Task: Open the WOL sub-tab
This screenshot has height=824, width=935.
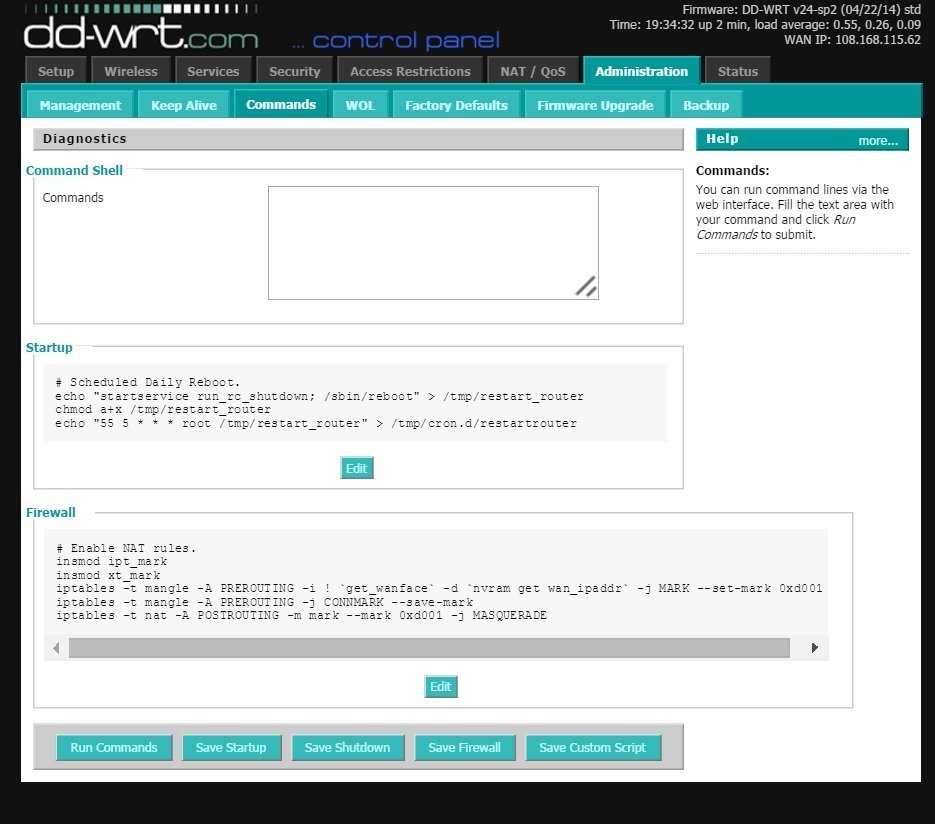Action: point(359,104)
